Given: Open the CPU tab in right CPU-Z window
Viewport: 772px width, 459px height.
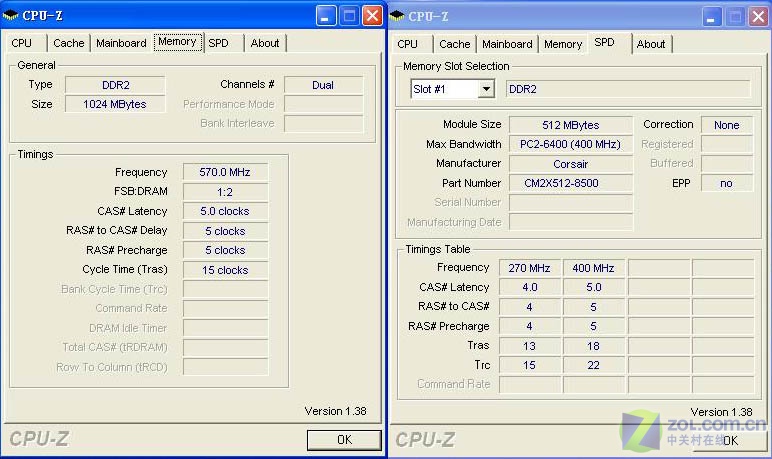Looking at the screenshot, I should (408, 44).
